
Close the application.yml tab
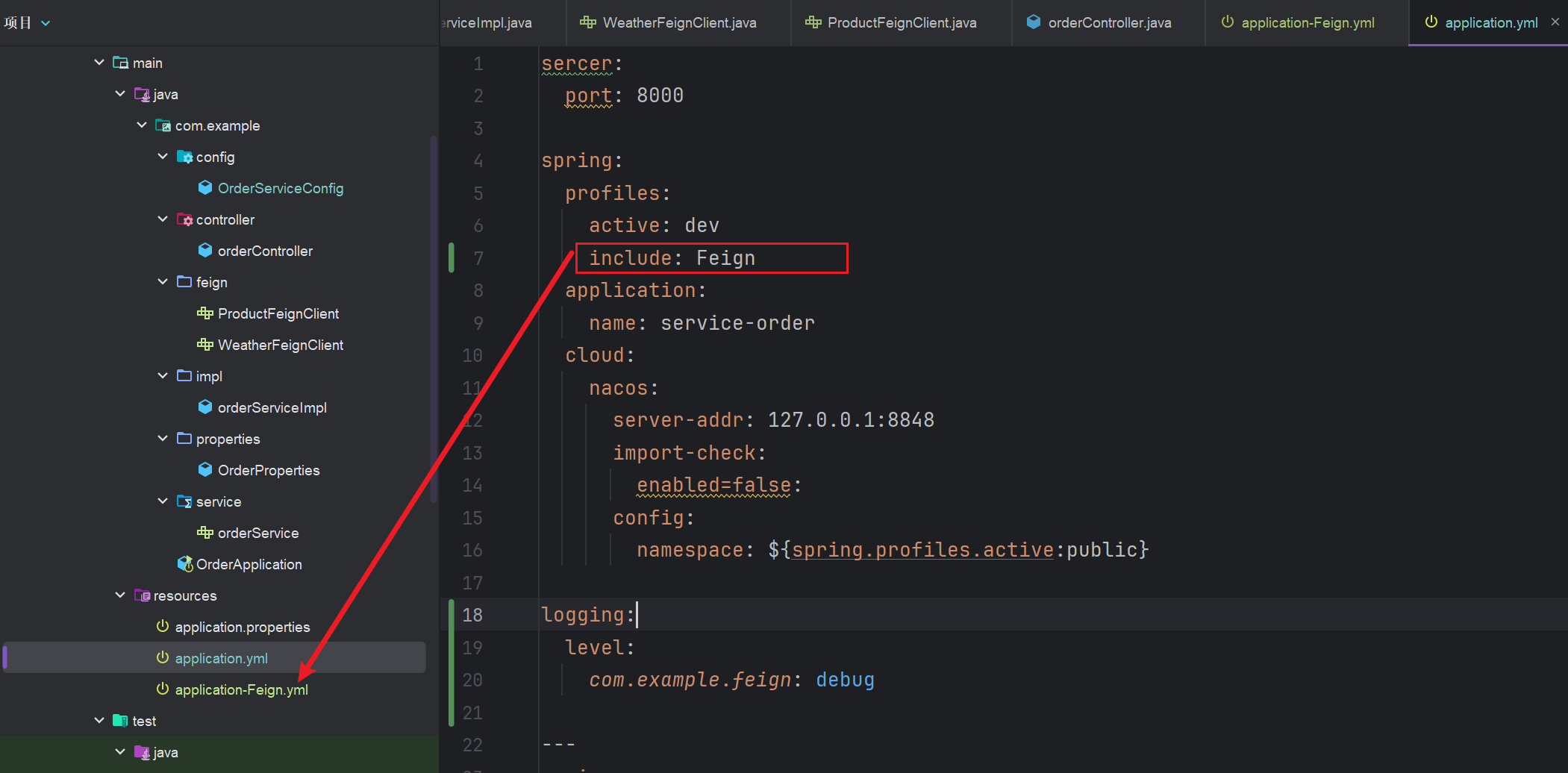pos(1555,22)
